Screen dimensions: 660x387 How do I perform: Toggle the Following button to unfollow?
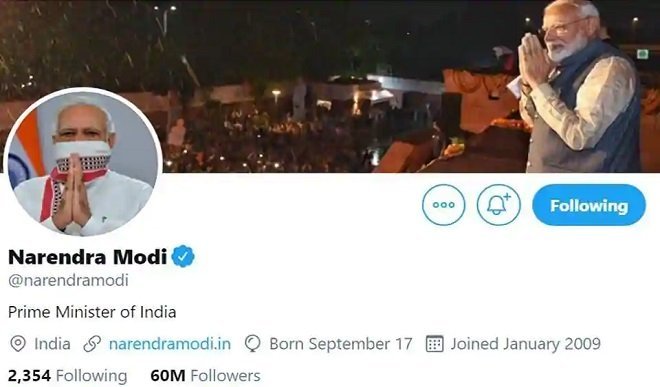[589, 205]
